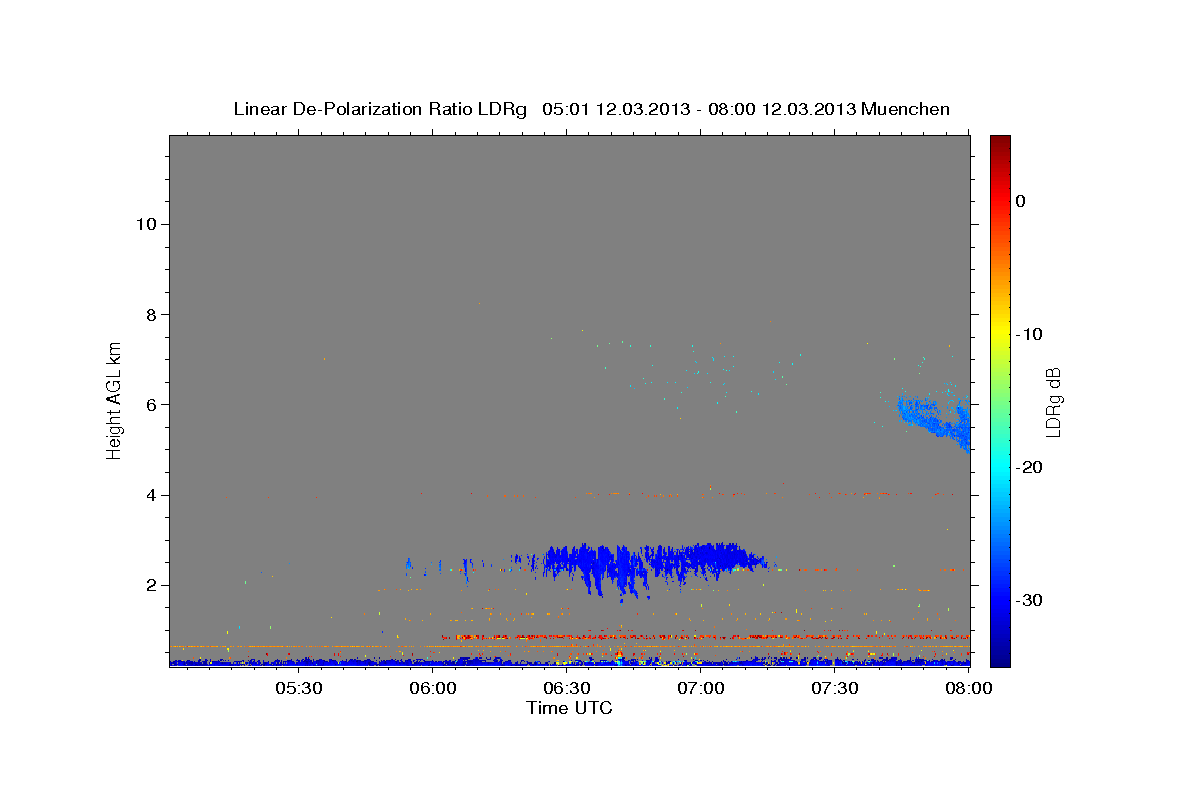This screenshot has width=1200, height=800.
Task: Pick the cyan band of the colorbar
Action: point(1000,465)
